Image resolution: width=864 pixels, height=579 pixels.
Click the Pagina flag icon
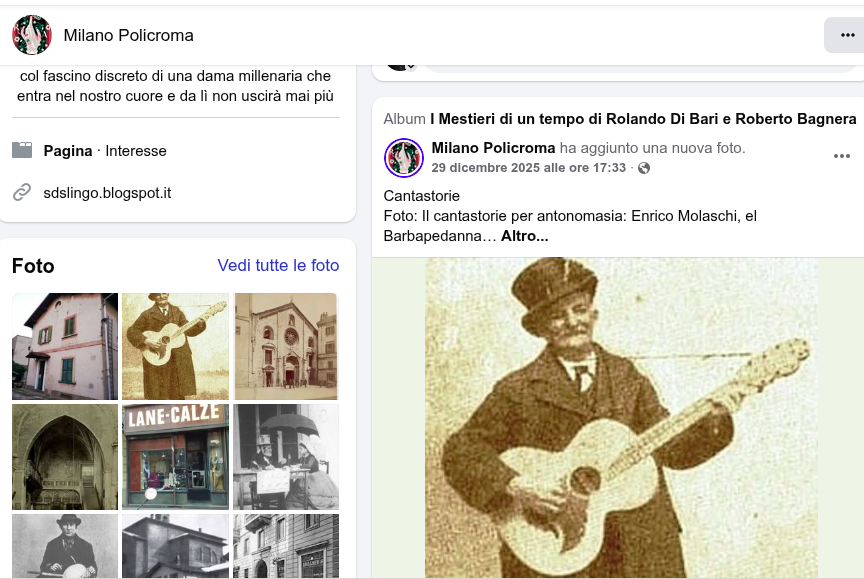point(22,151)
